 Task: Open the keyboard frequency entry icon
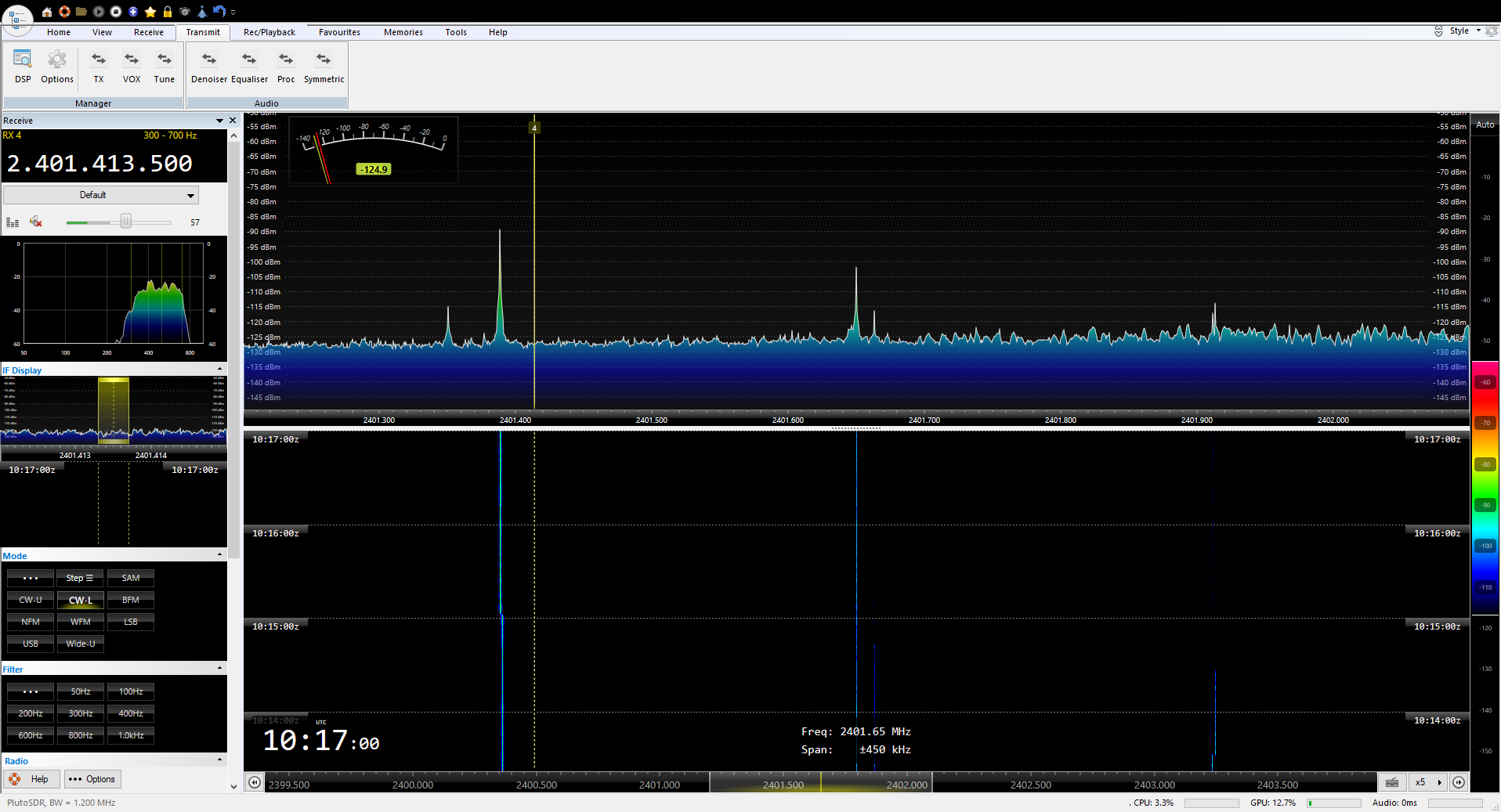point(1391,782)
